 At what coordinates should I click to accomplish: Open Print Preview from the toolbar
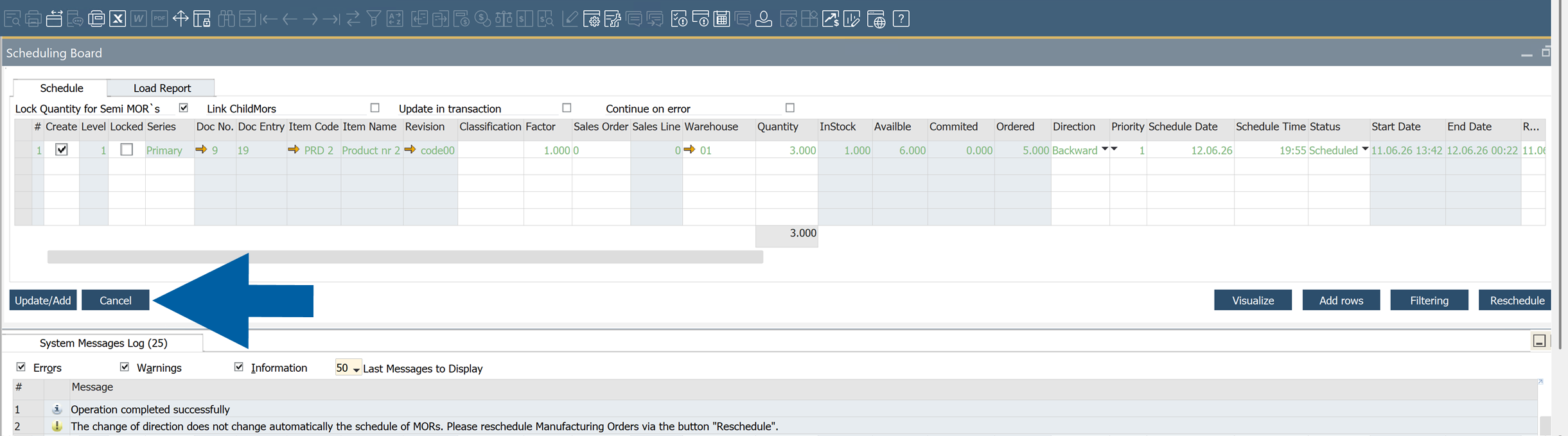coord(12,19)
